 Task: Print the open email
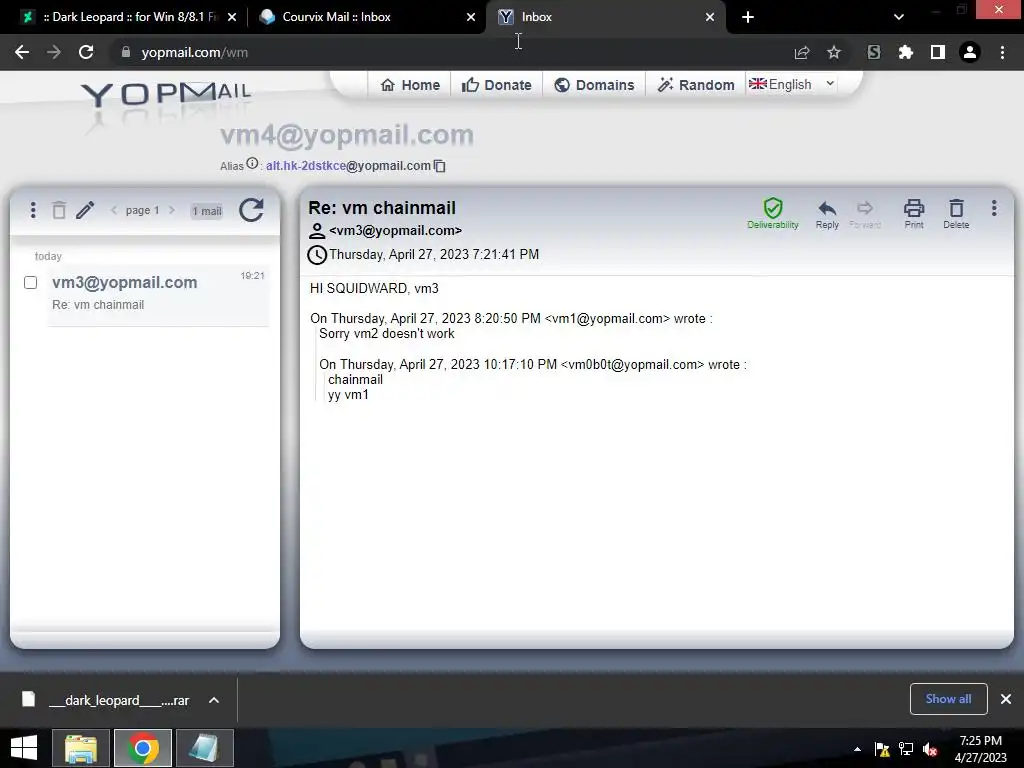pos(914,214)
